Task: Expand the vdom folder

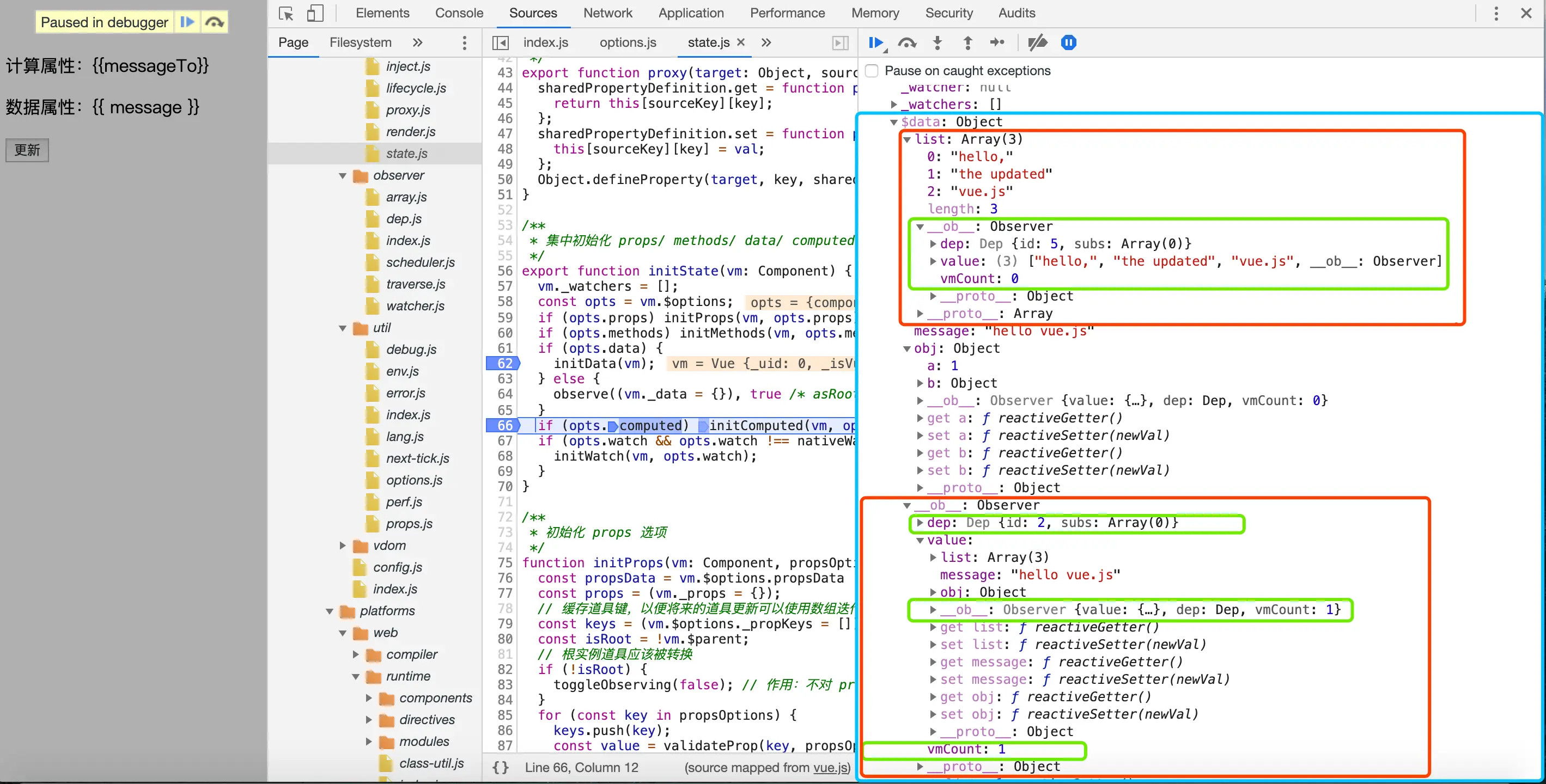Action: [x=343, y=546]
